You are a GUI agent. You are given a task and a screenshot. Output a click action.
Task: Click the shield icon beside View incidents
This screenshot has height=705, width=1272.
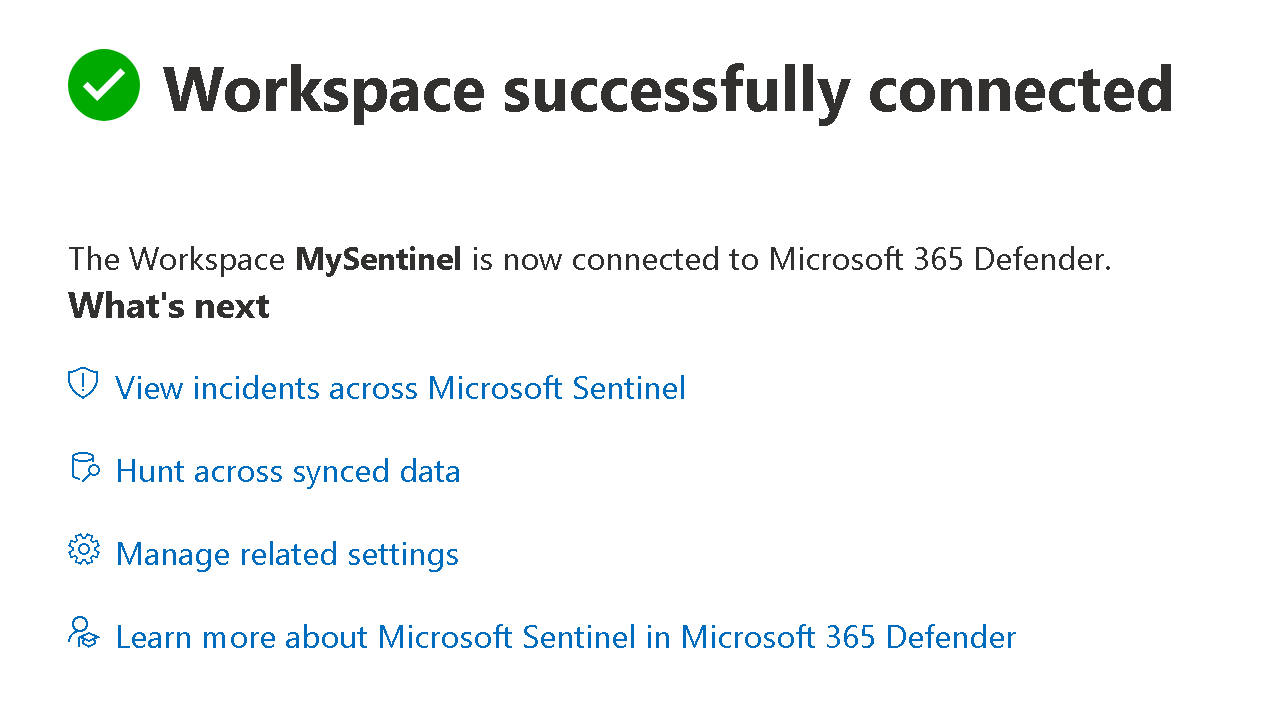tap(83, 384)
